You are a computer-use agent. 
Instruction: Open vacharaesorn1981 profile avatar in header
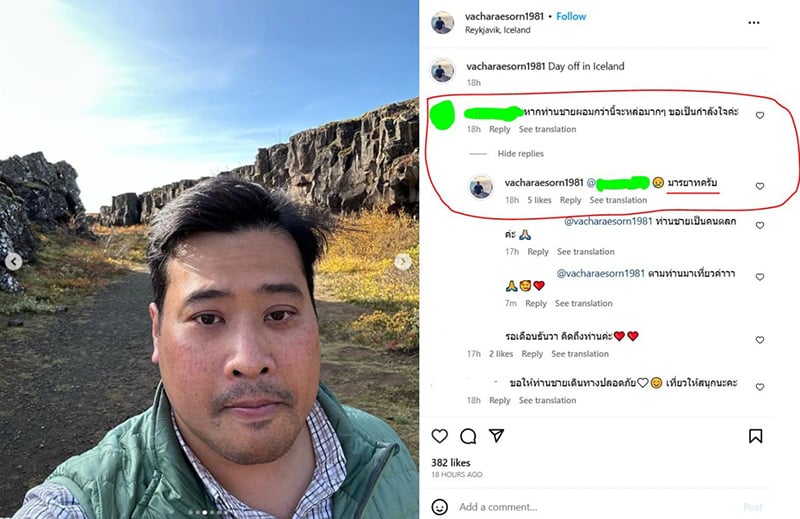coord(442,23)
